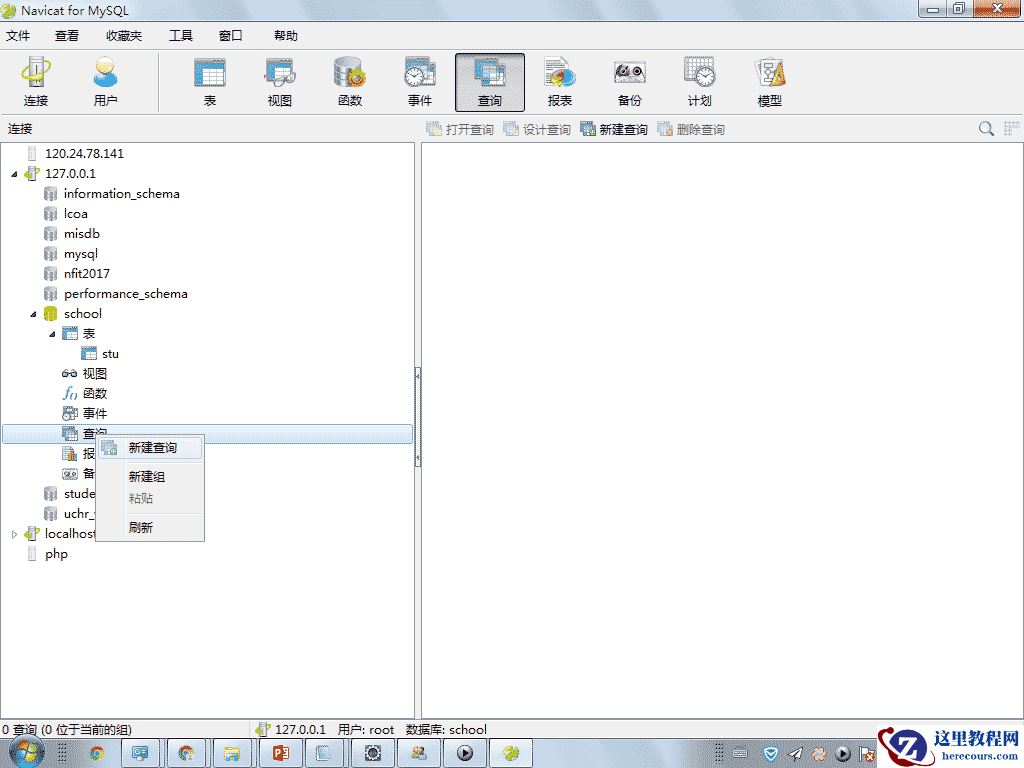Open the media player taskbar icon

pos(464,754)
